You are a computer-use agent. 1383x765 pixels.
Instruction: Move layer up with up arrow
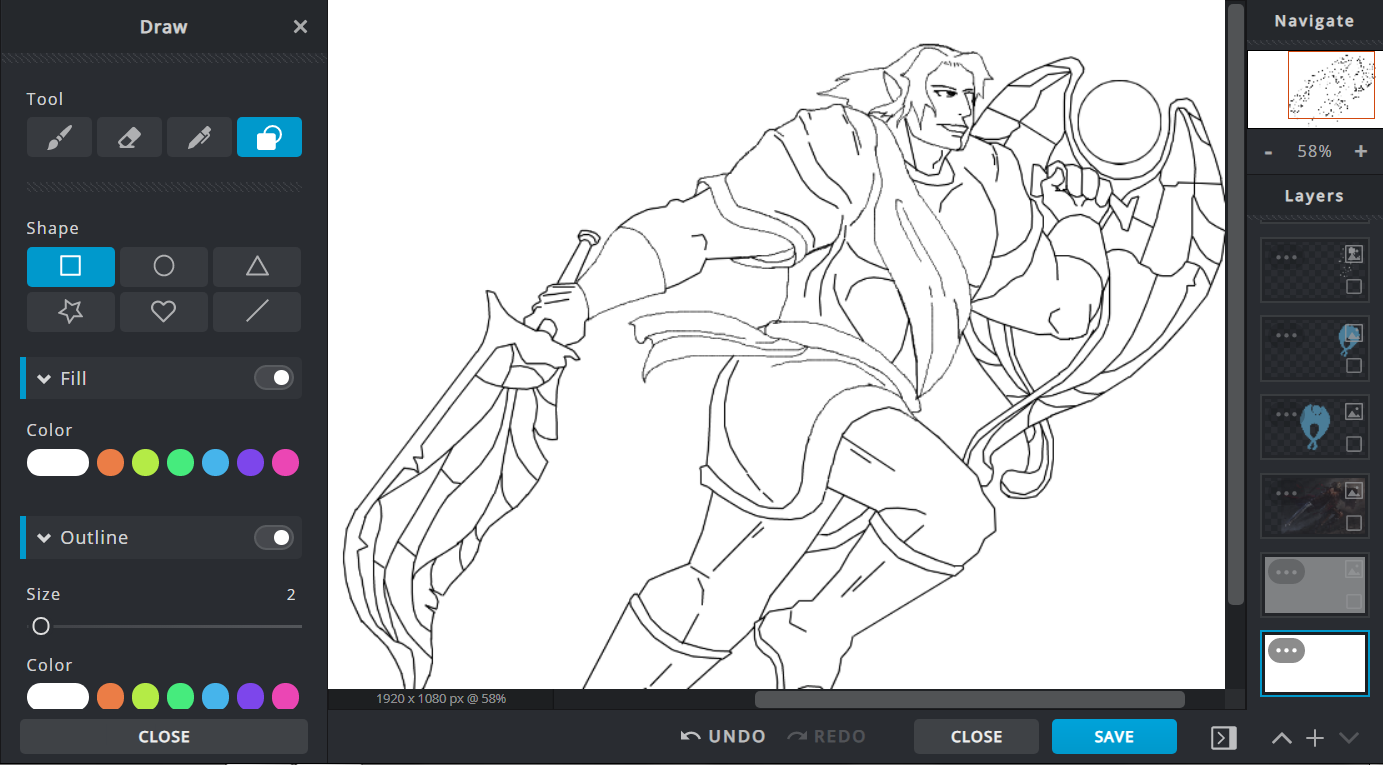click(x=1281, y=738)
